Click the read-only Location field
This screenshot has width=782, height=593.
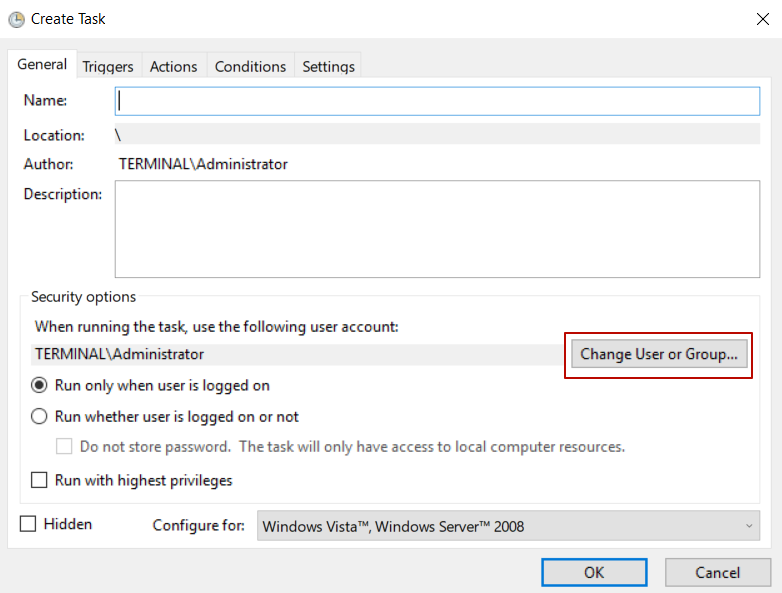coord(437,135)
